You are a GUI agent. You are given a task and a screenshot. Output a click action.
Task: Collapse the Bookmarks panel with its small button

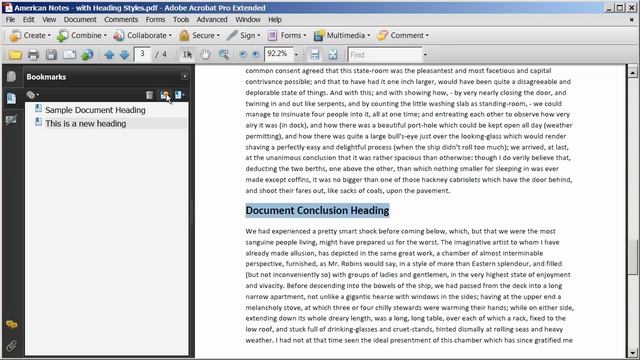(x=184, y=76)
